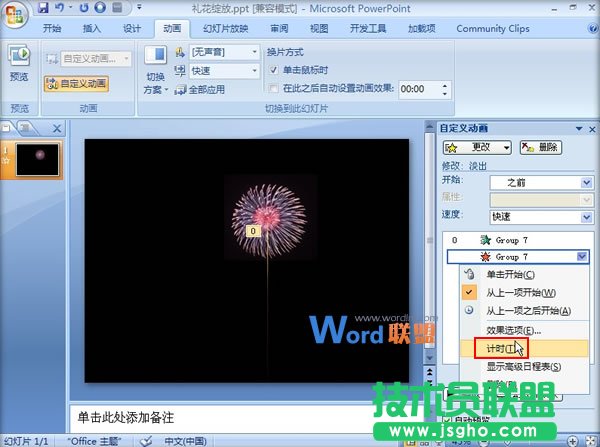Viewport: 600px width, 447px height.
Task: Click the Undo arrow icon
Action: click(x=60, y=7)
